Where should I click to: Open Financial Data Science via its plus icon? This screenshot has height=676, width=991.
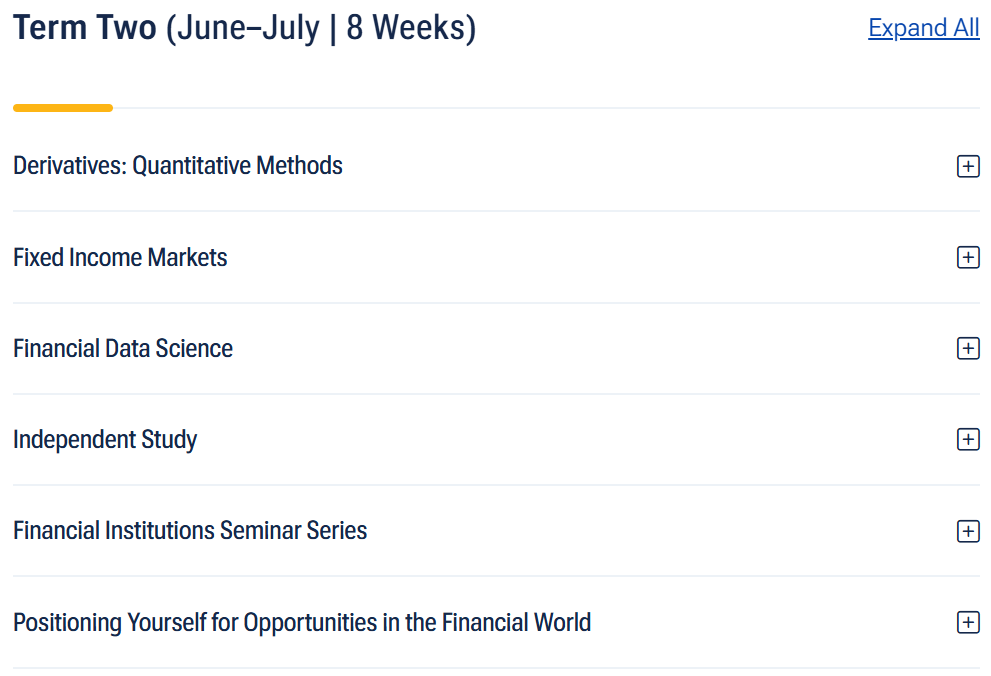[x=968, y=348]
